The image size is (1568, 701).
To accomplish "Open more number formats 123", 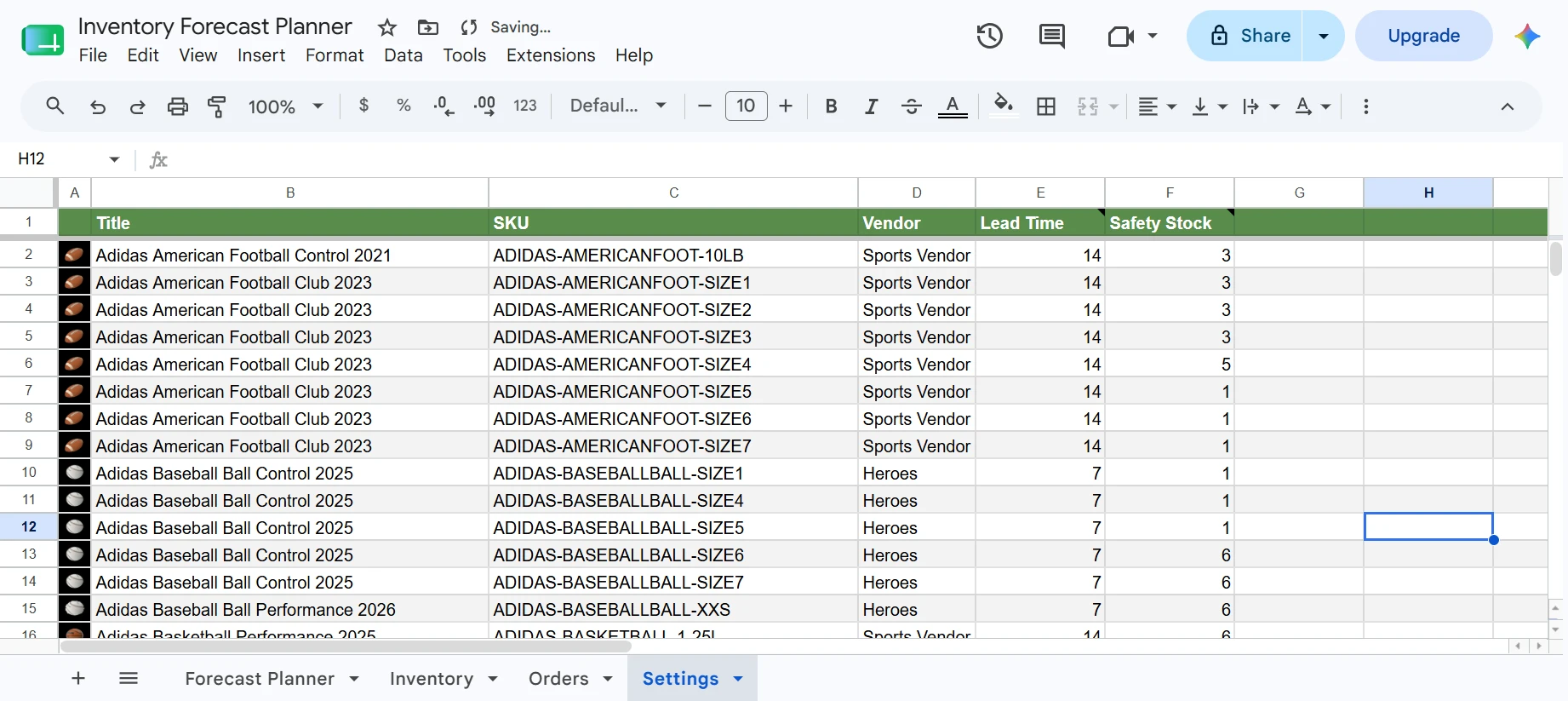I will tap(525, 106).
